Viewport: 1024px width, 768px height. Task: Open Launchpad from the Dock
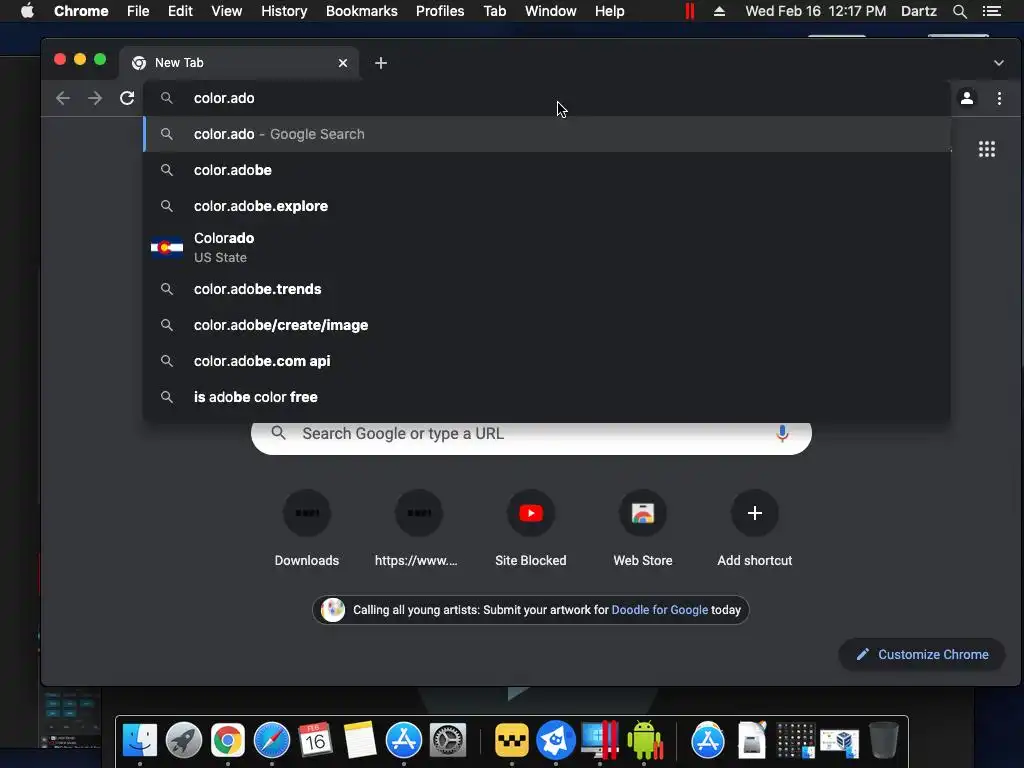(x=184, y=741)
